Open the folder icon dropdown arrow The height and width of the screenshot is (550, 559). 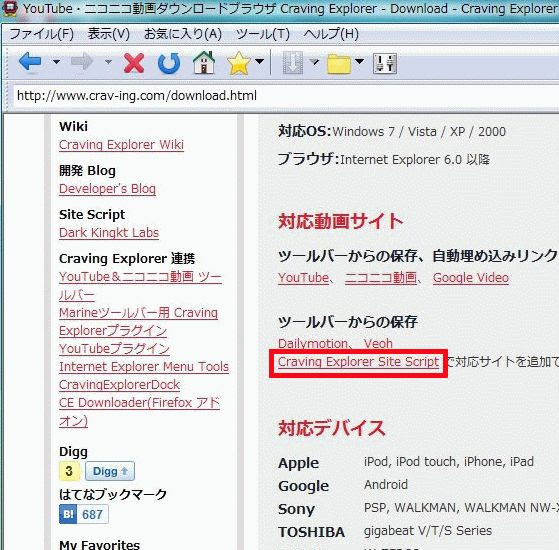click(x=359, y=61)
